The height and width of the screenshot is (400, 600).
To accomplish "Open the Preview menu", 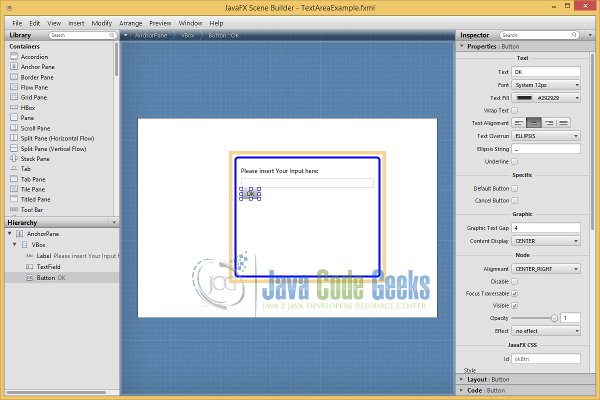I will click(x=160, y=23).
